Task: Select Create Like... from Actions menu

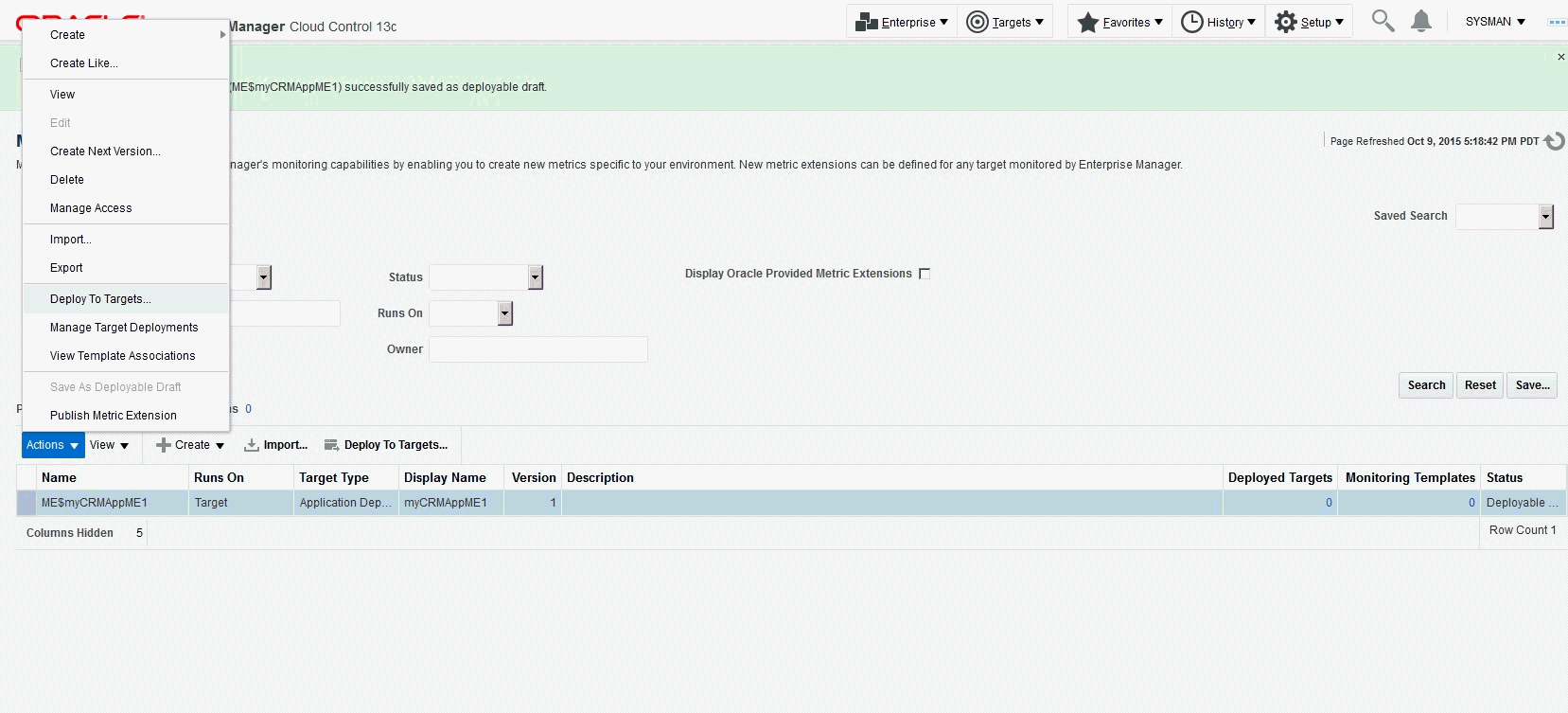Action: click(126, 63)
